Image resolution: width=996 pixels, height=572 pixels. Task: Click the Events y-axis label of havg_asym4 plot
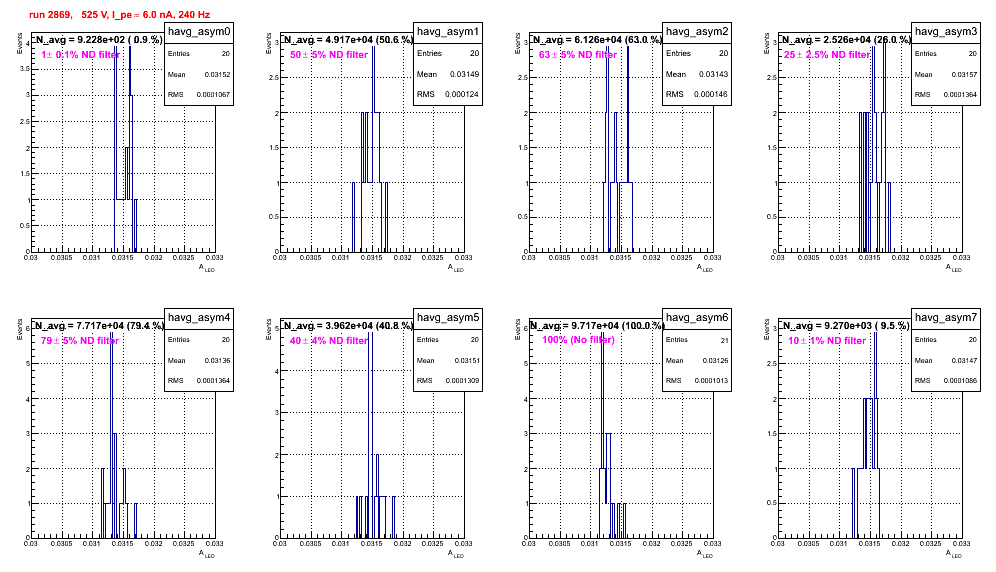pos(18,328)
